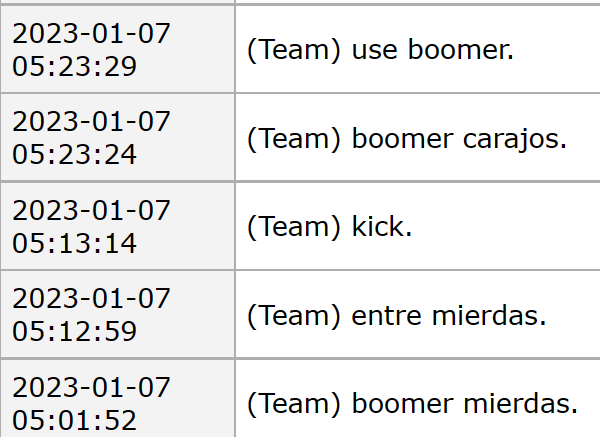Select the 05:12:59 time value
This screenshot has width=600, height=437.
point(75,331)
